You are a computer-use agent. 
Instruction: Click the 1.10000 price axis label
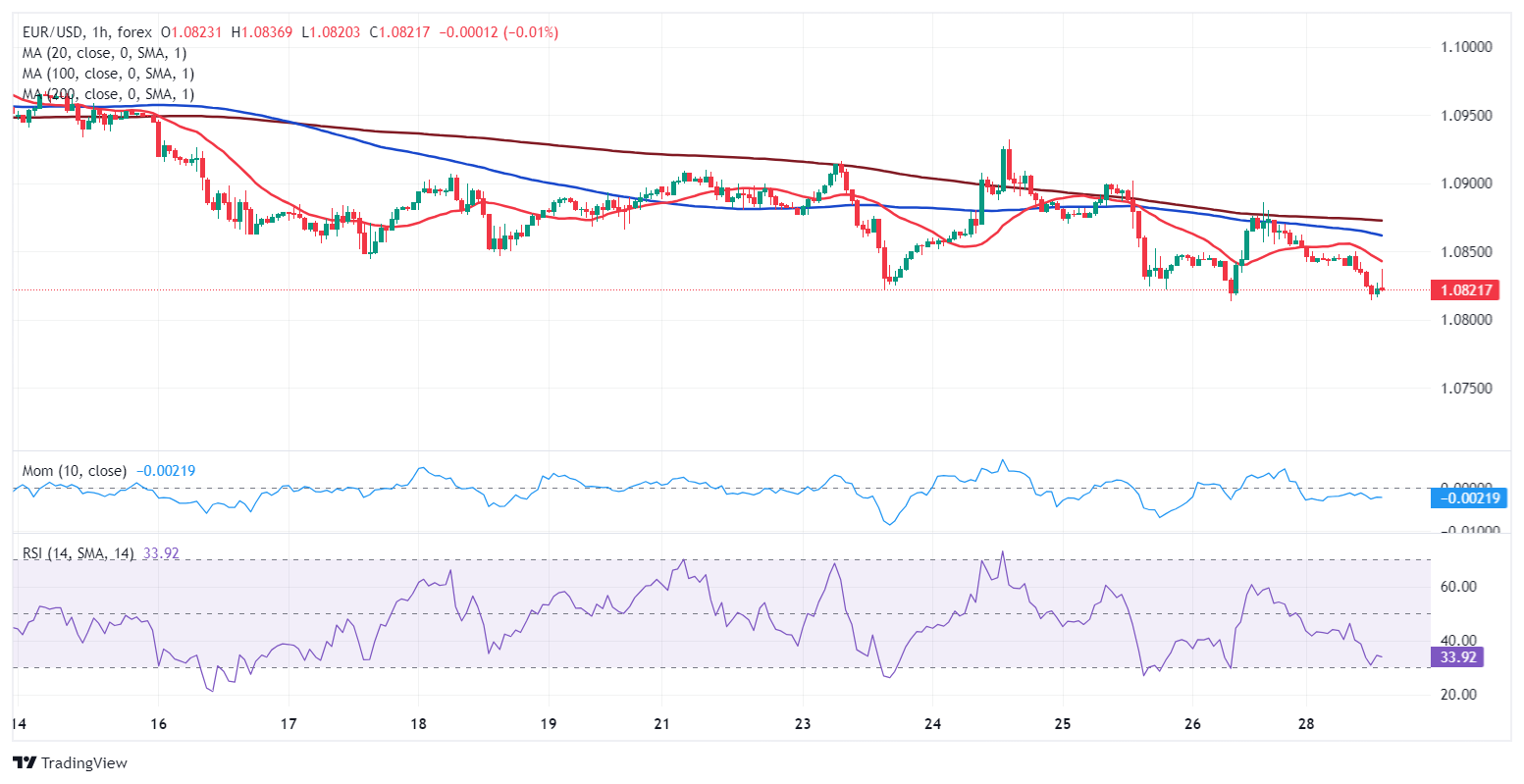tap(1466, 47)
